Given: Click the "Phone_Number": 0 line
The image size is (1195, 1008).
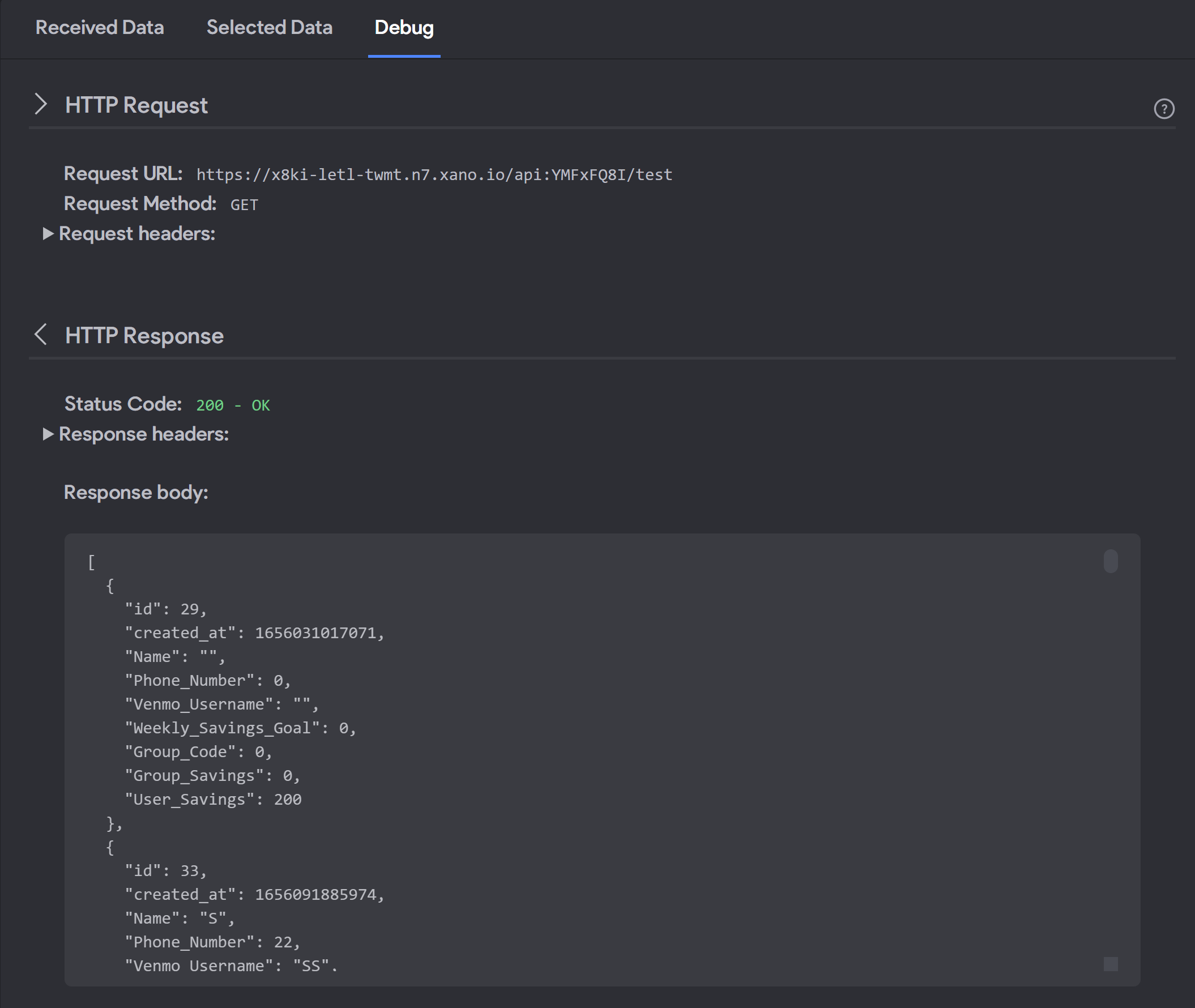Looking at the screenshot, I should click(207, 681).
